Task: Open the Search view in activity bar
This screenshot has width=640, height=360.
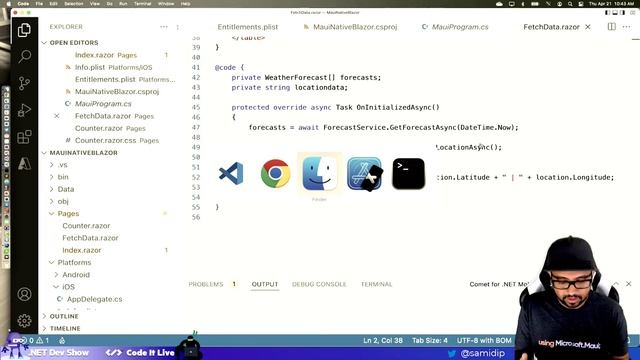Action: point(24,56)
